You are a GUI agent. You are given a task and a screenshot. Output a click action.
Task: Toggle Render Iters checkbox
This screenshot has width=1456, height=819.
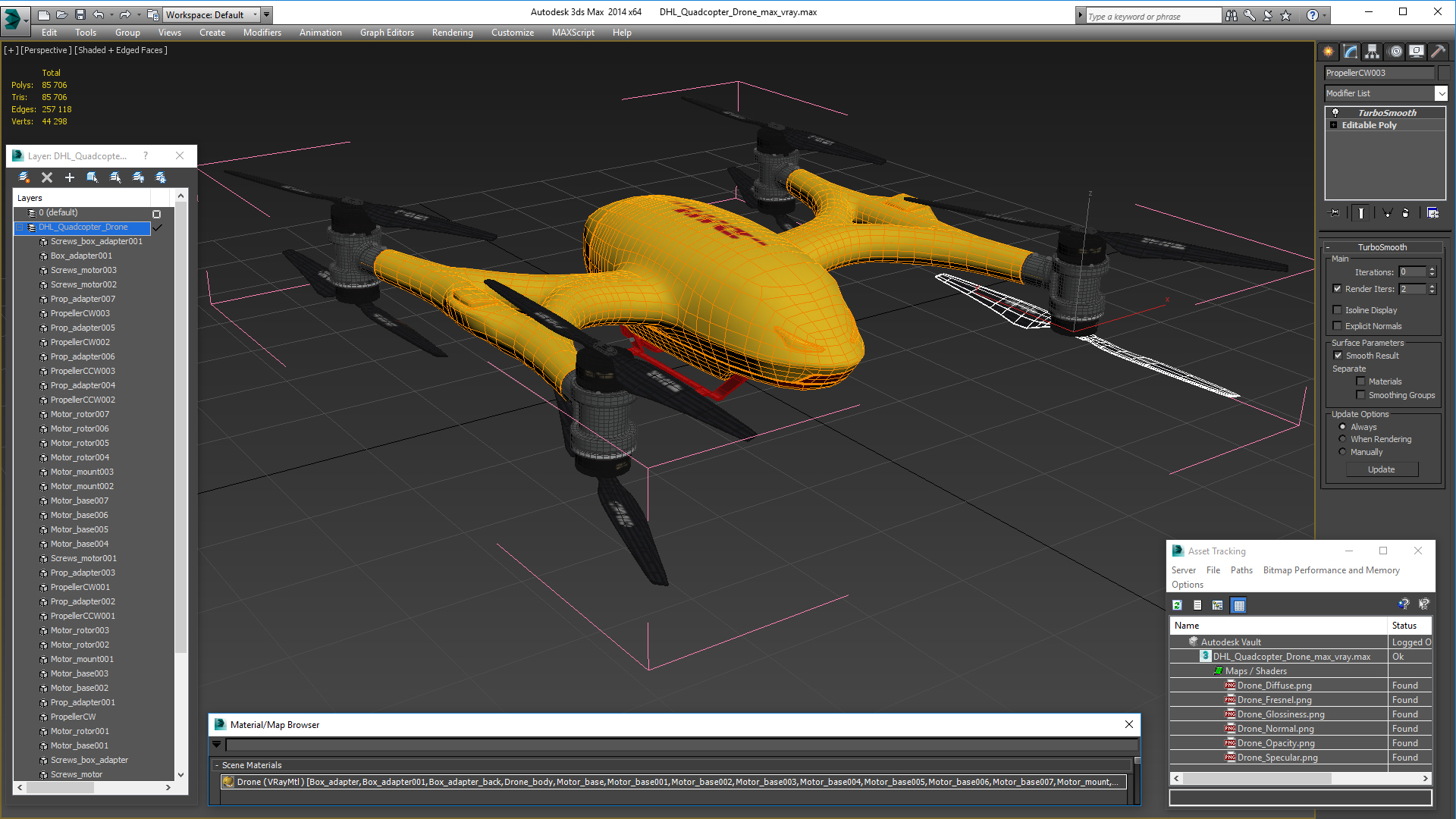[1338, 289]
